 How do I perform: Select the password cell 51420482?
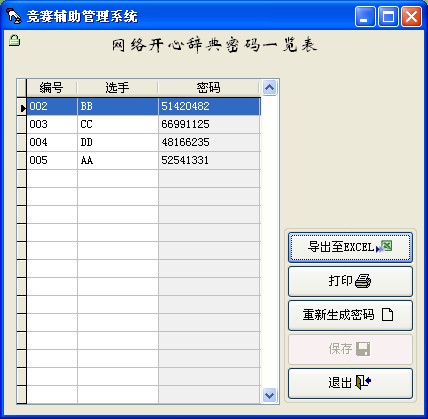[209, 106]
